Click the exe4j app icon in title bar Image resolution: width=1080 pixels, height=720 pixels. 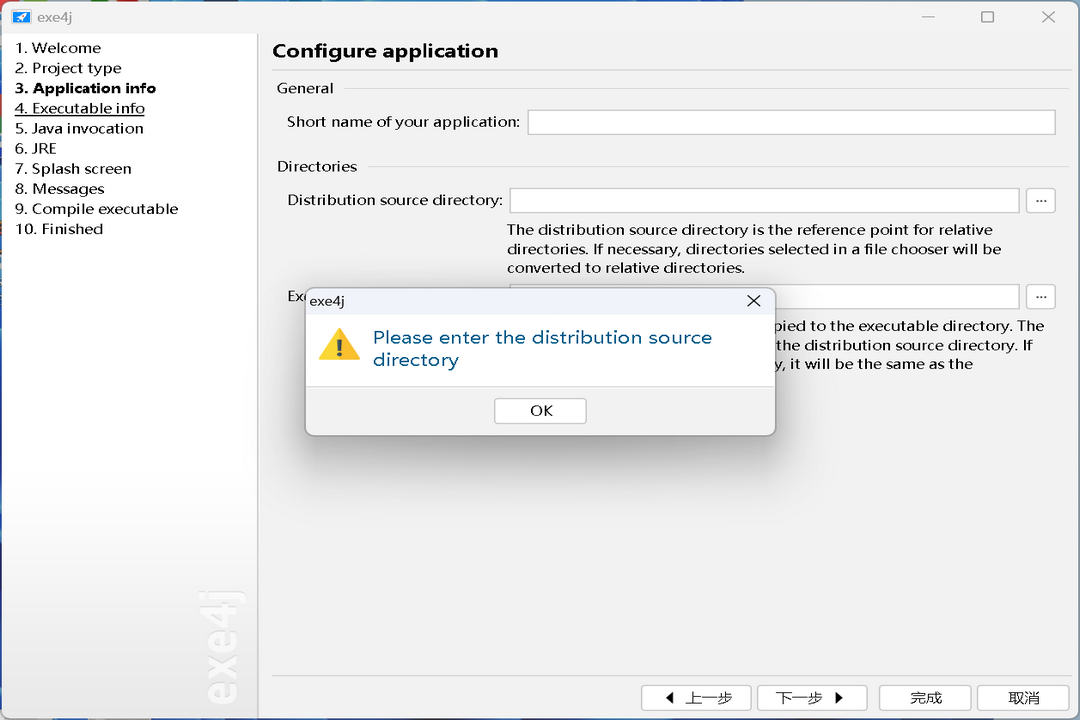(x=21, y=17)
